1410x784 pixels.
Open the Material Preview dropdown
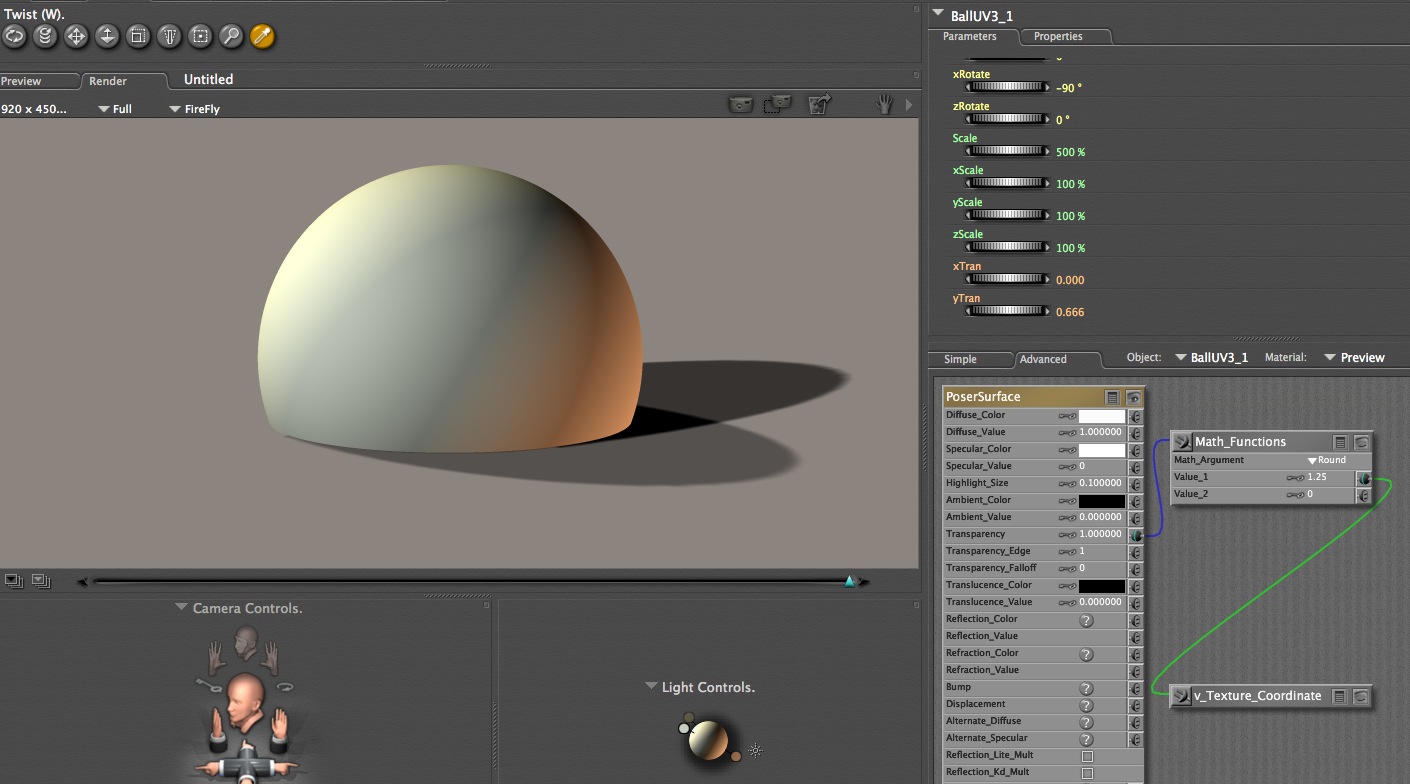coord(1354,357)
